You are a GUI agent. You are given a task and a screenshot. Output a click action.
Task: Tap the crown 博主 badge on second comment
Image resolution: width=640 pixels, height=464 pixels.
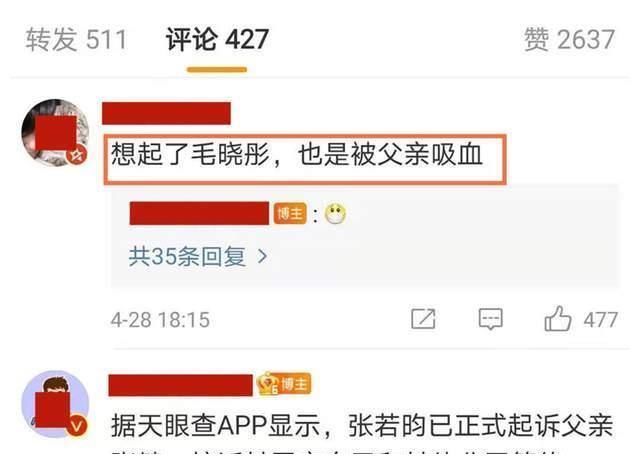click(x=284, y=384)
